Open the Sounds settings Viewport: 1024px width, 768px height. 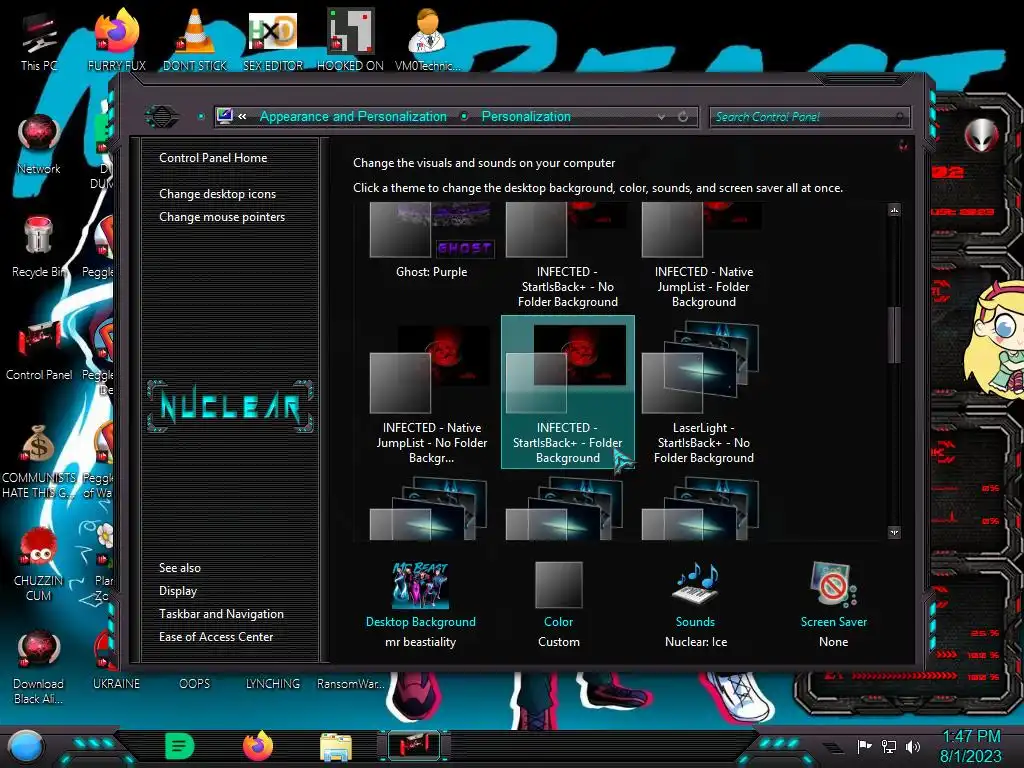(x=696, y=604)
